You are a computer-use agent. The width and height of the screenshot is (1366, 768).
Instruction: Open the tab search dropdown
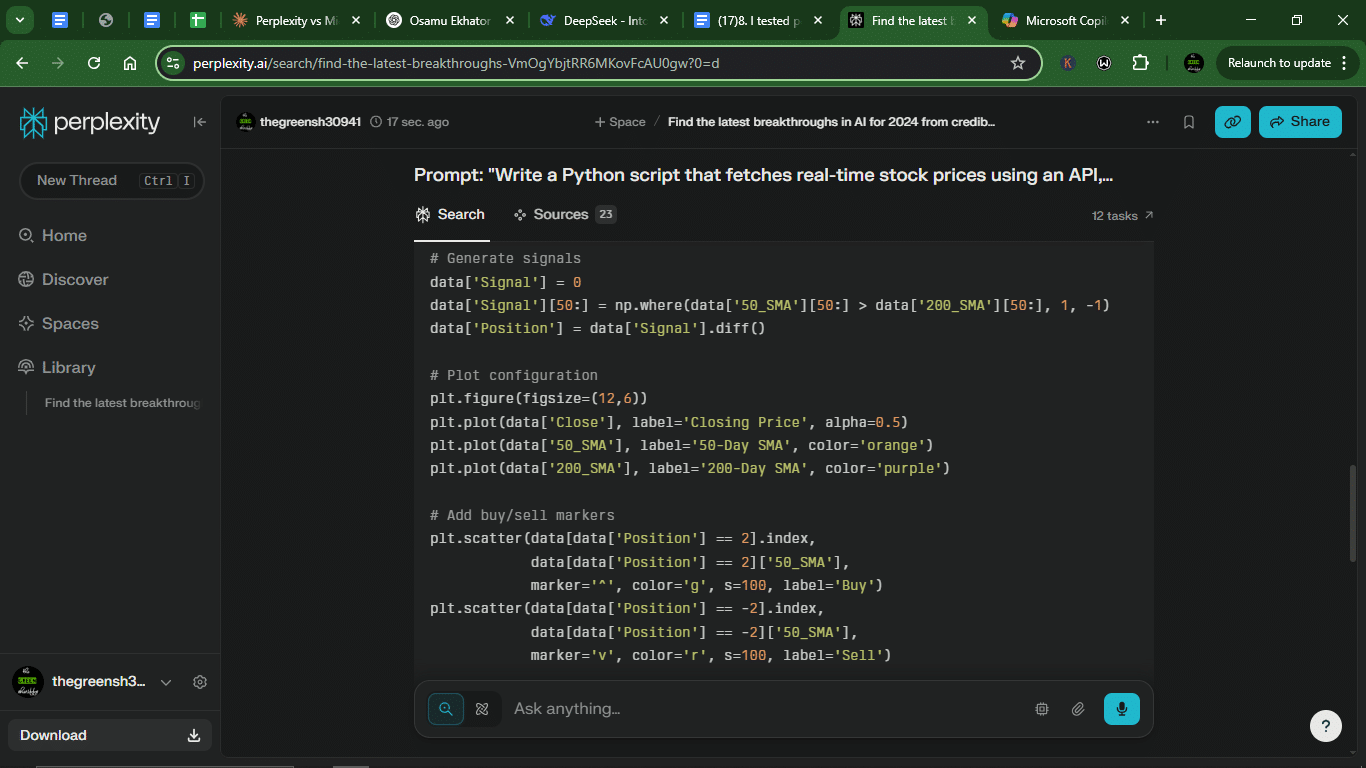(x=19, y=20)
